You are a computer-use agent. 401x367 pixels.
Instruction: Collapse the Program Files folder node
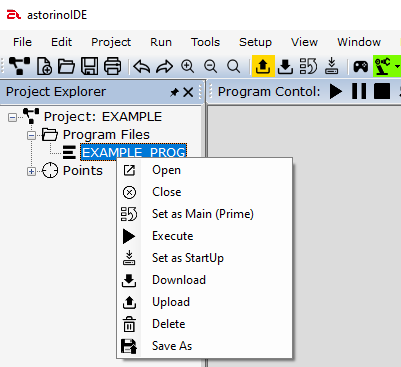[31, 135]
